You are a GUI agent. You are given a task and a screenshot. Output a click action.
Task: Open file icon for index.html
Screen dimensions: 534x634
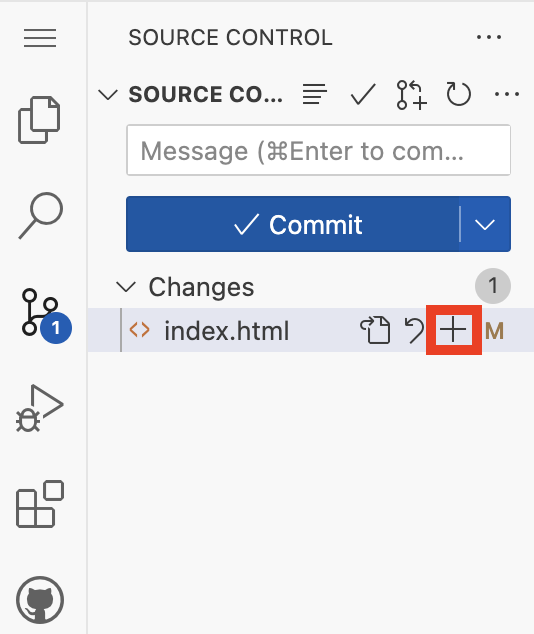pos(375,330)
